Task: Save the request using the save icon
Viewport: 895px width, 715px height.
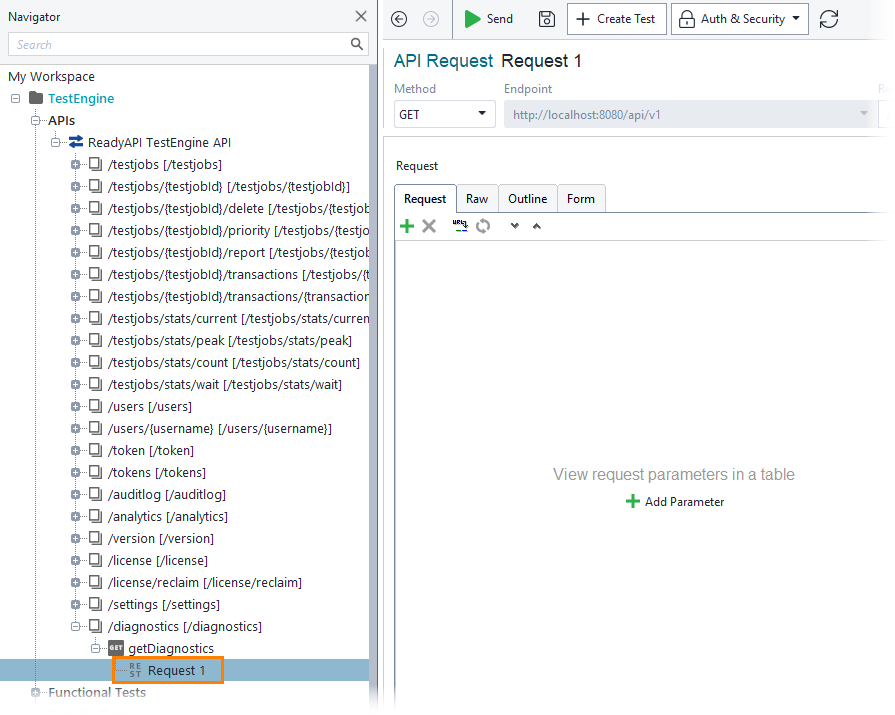Action: pyautogui.click(x=546, y=18)
